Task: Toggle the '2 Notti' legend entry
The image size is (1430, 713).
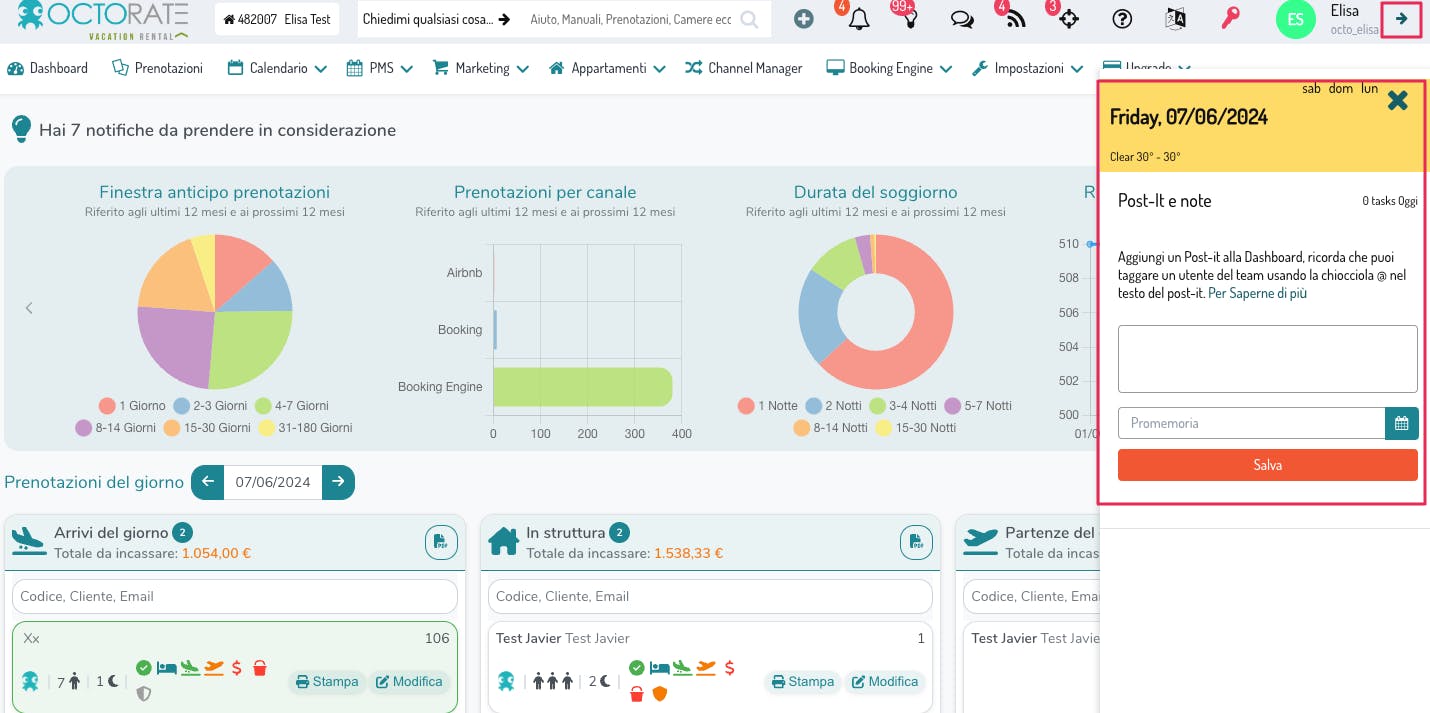Action: click(833, 406)
